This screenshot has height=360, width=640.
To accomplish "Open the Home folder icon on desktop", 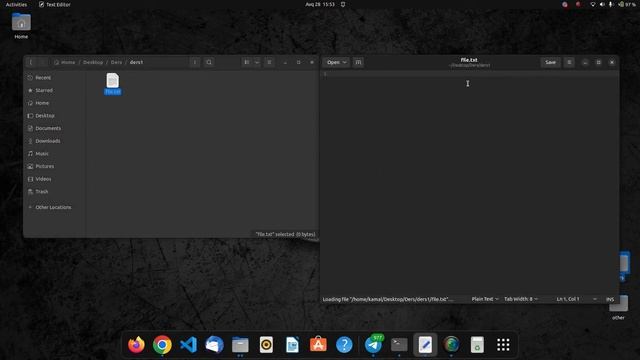I will click(21, 26).
